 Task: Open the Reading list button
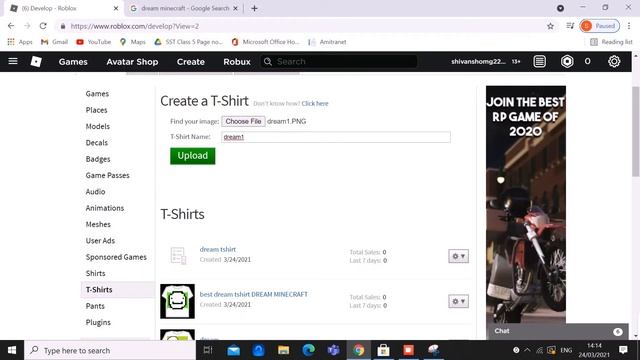point(611,42)
